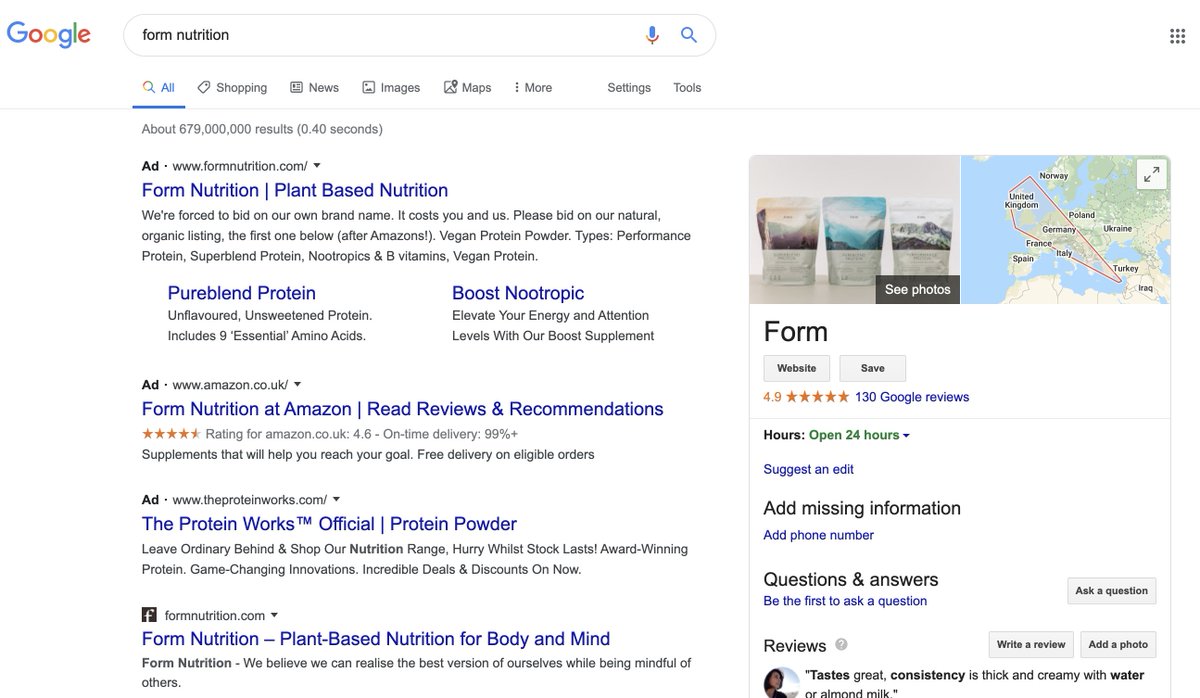
Task: Open the Google apps grid icon
Action: pyautogui.click(x=1177, y=36)
